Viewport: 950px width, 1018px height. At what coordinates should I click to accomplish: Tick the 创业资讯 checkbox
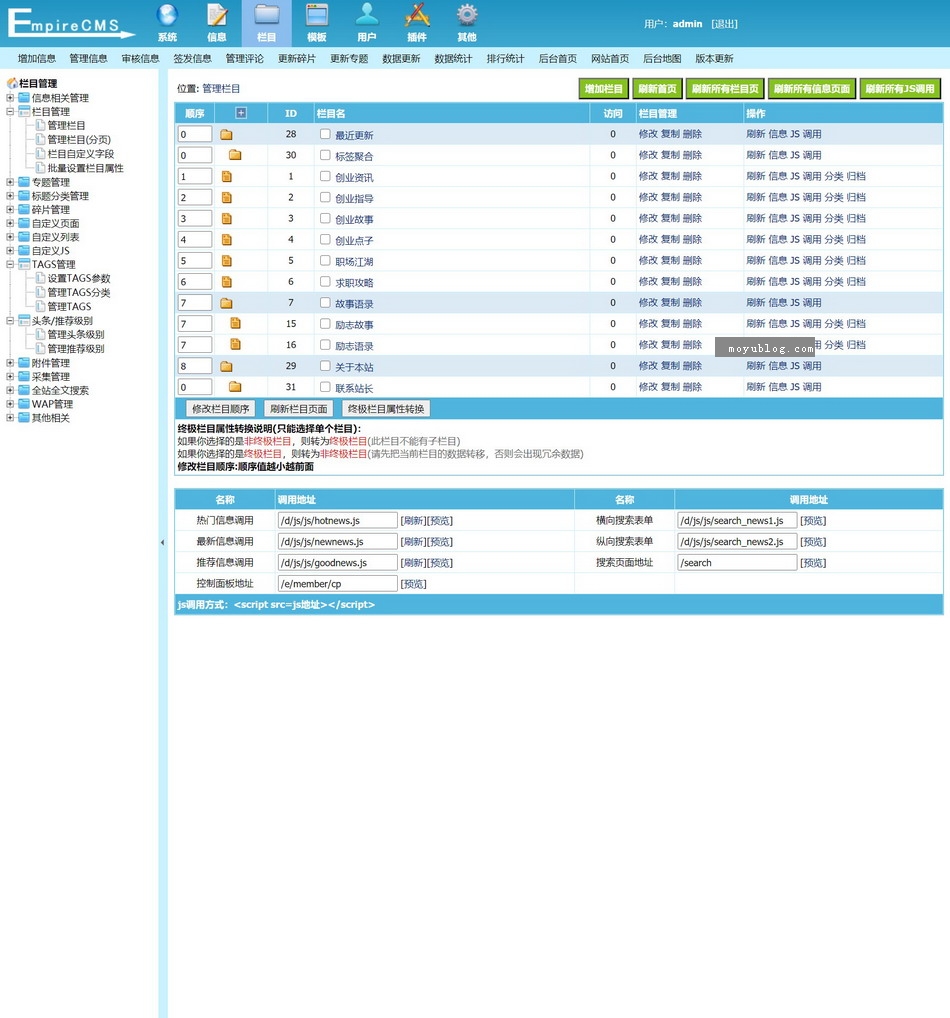click(325, 176)
